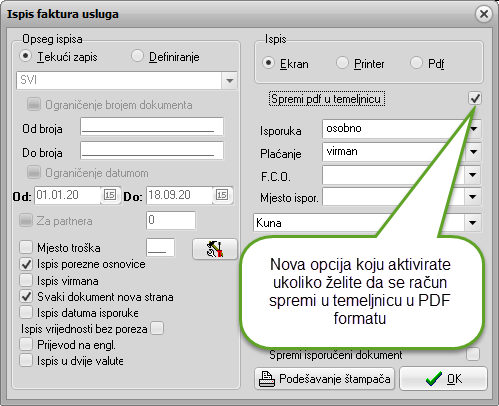499x406 pixels.
Task: Expand the Isporuka dropdown
Action: click(x=474, y=129)
